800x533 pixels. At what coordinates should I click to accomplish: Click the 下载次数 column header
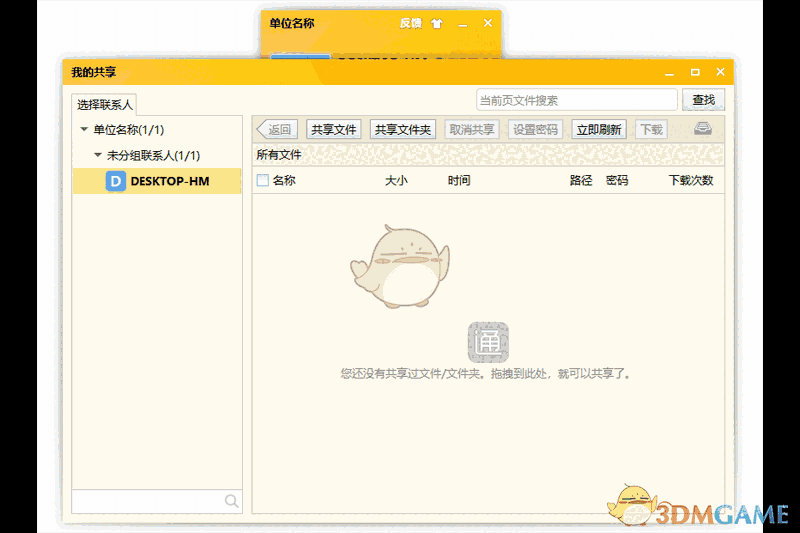[691, 181]
